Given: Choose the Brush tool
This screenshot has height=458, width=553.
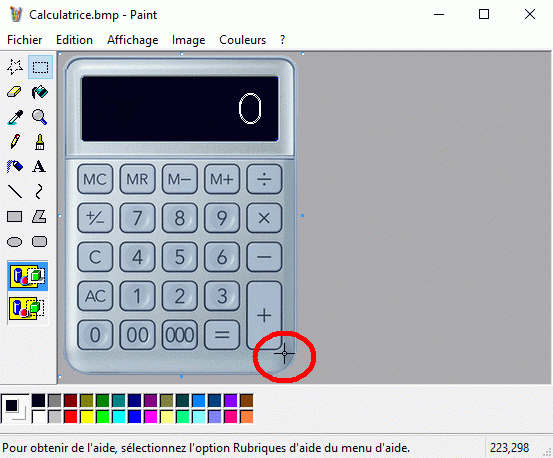Looking at the screenshot, I should pos(40,142).
